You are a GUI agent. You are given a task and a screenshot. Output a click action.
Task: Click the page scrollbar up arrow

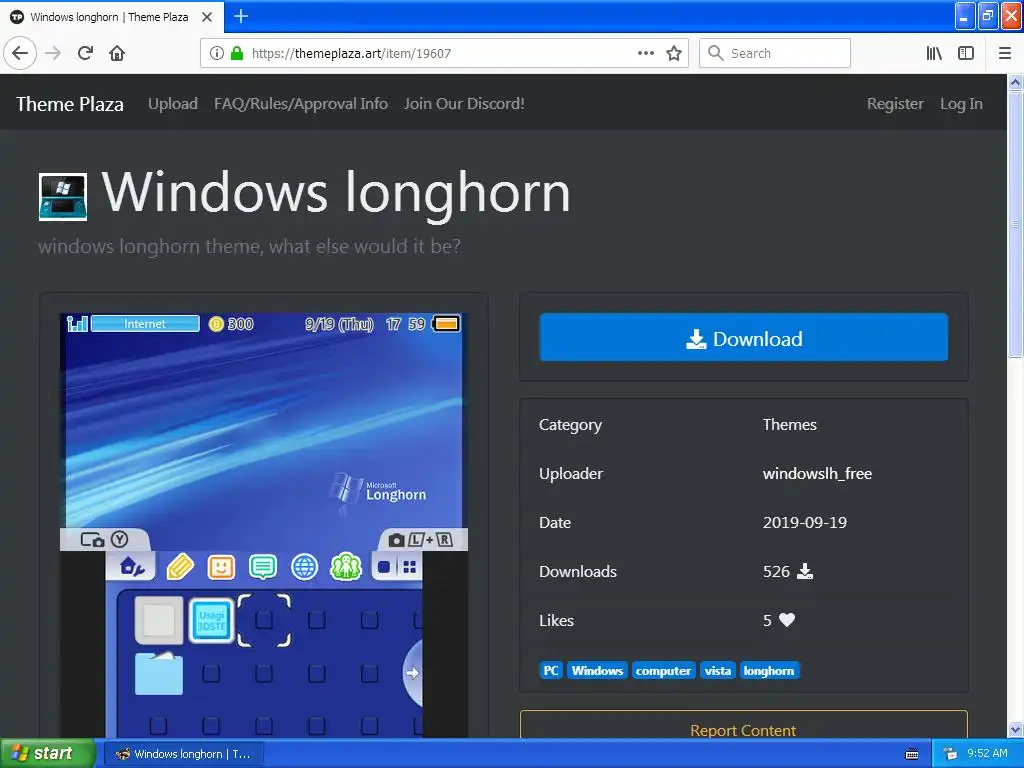1016,82
